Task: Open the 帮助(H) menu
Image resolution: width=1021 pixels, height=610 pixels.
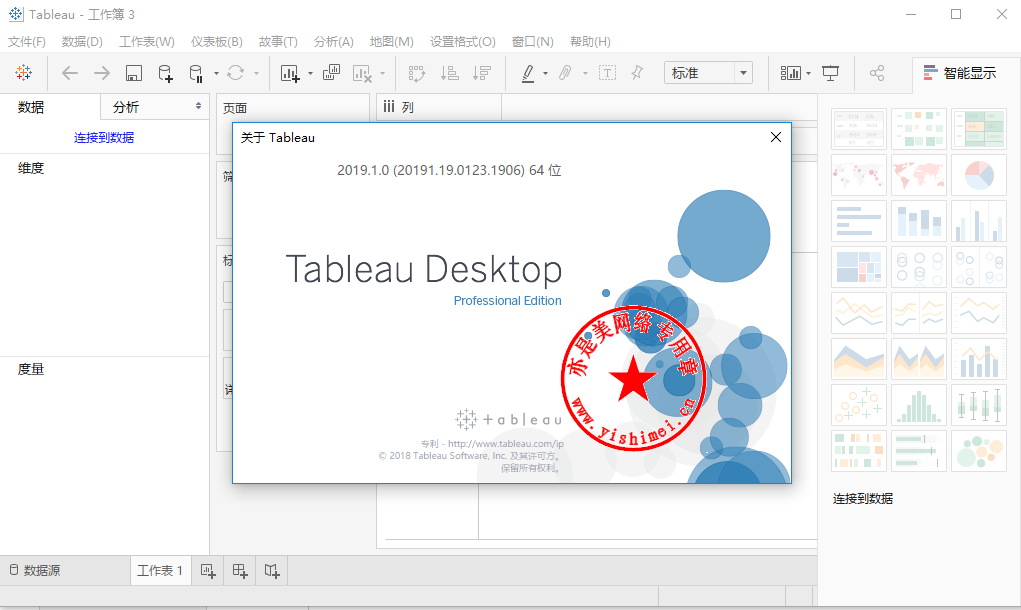Action: point(590,42)
